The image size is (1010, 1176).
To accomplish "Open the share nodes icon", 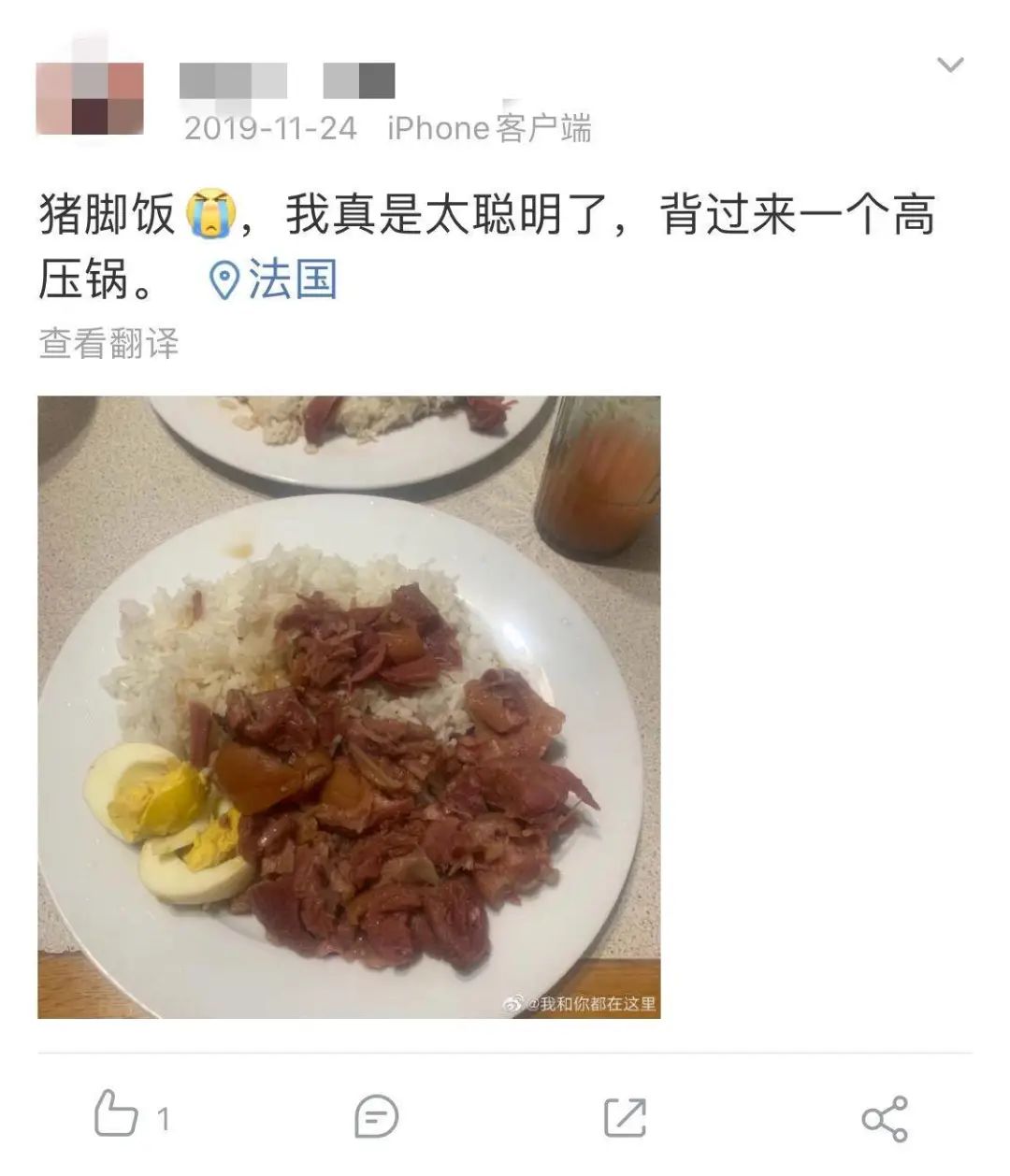I will 884,1118.
